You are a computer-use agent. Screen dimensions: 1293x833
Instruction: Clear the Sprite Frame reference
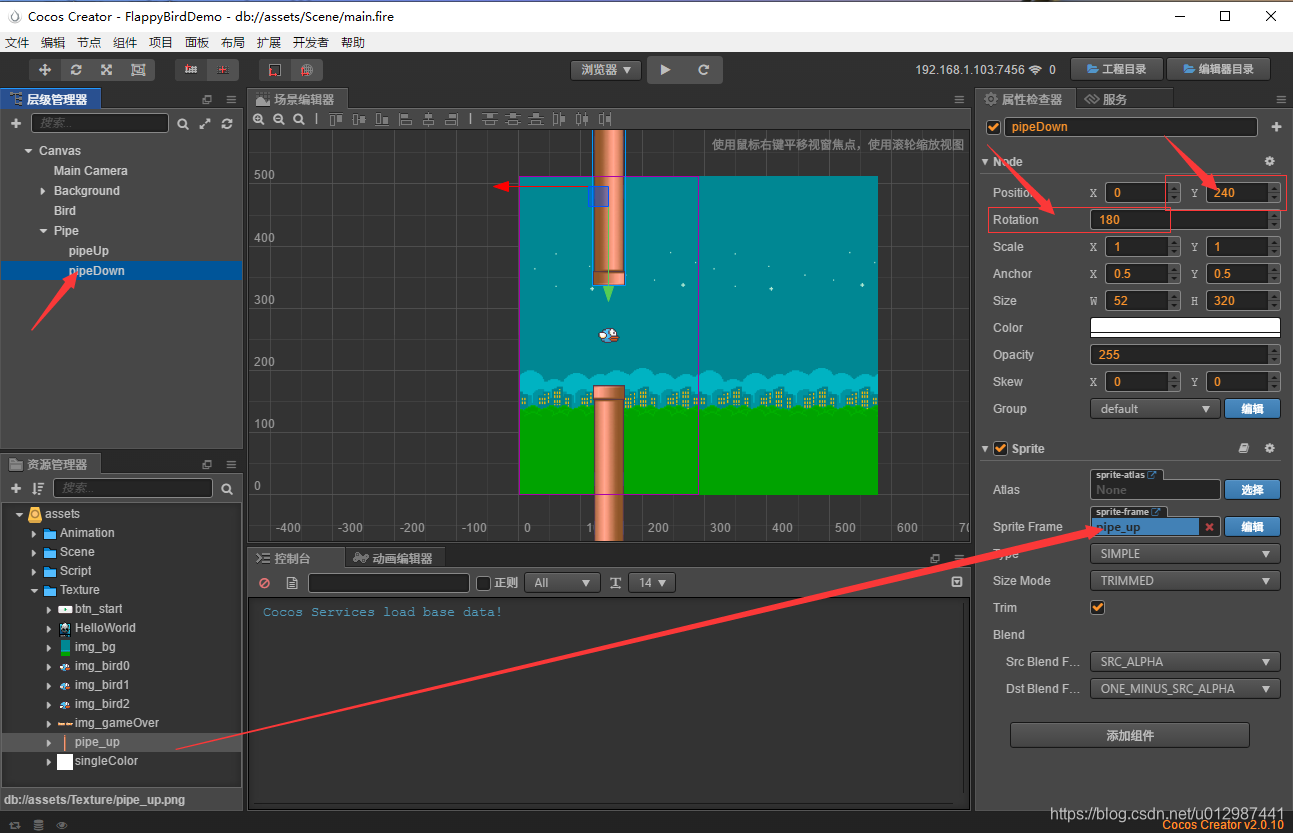point(1209,527)
